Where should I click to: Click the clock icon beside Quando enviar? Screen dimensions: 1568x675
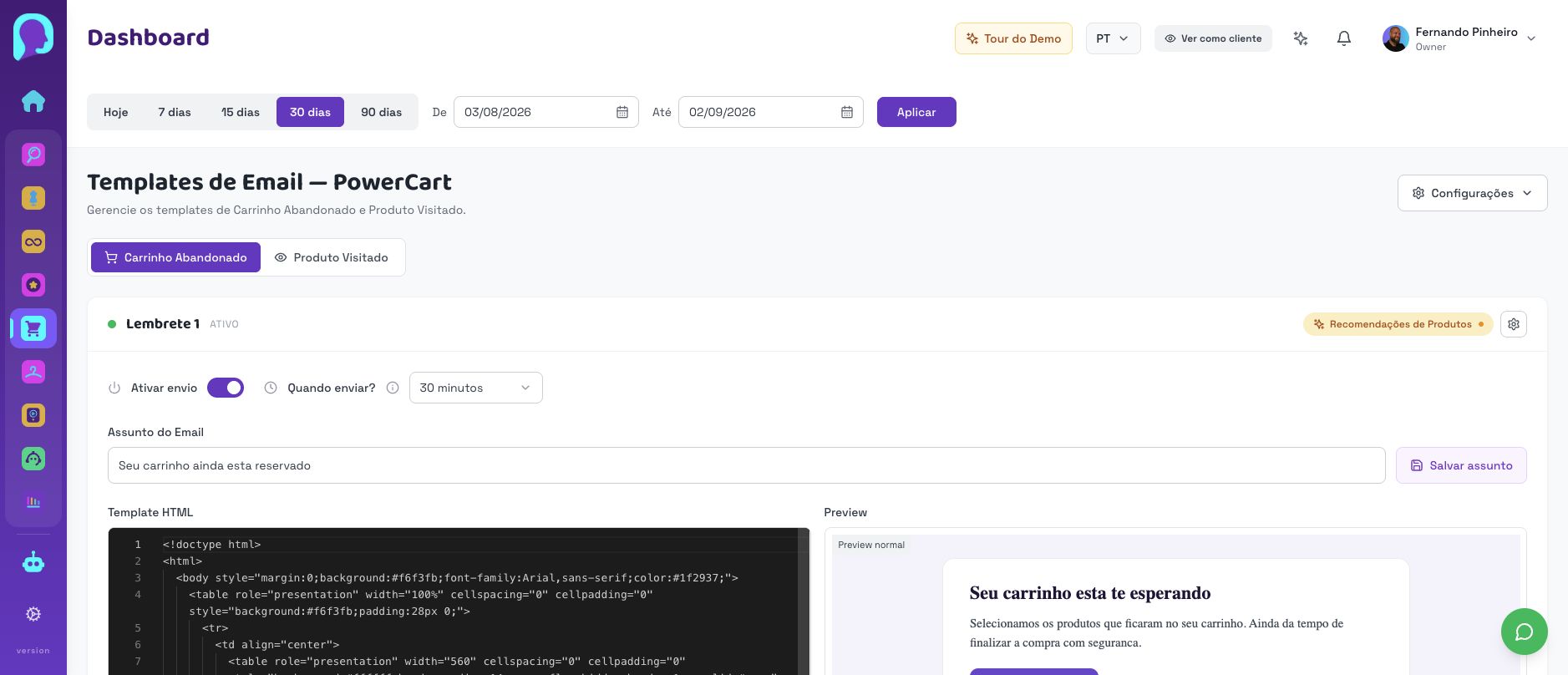coord(271,388)
